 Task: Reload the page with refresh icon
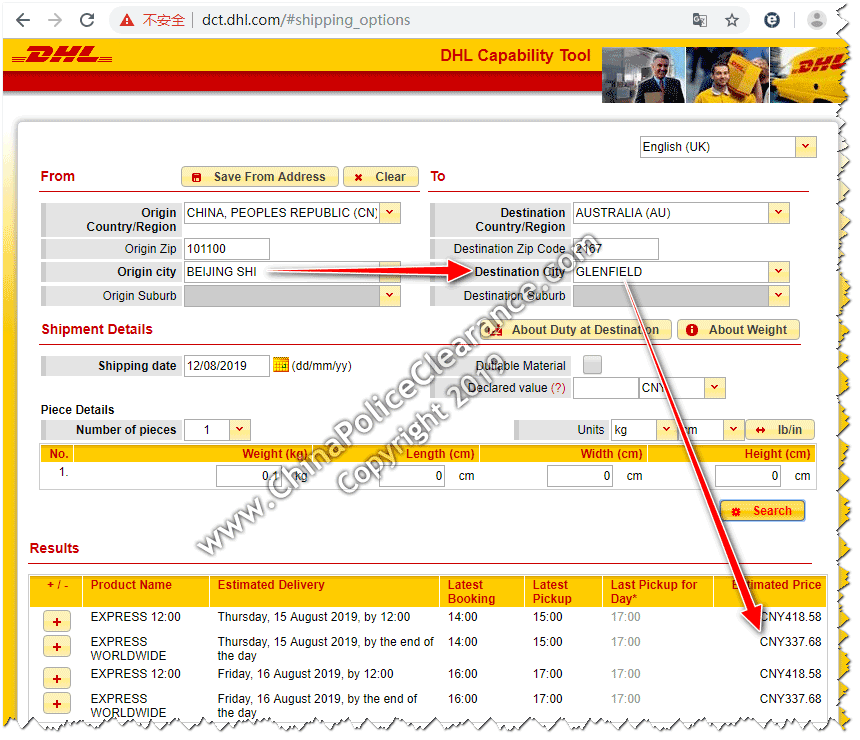[x=87, y=20]
